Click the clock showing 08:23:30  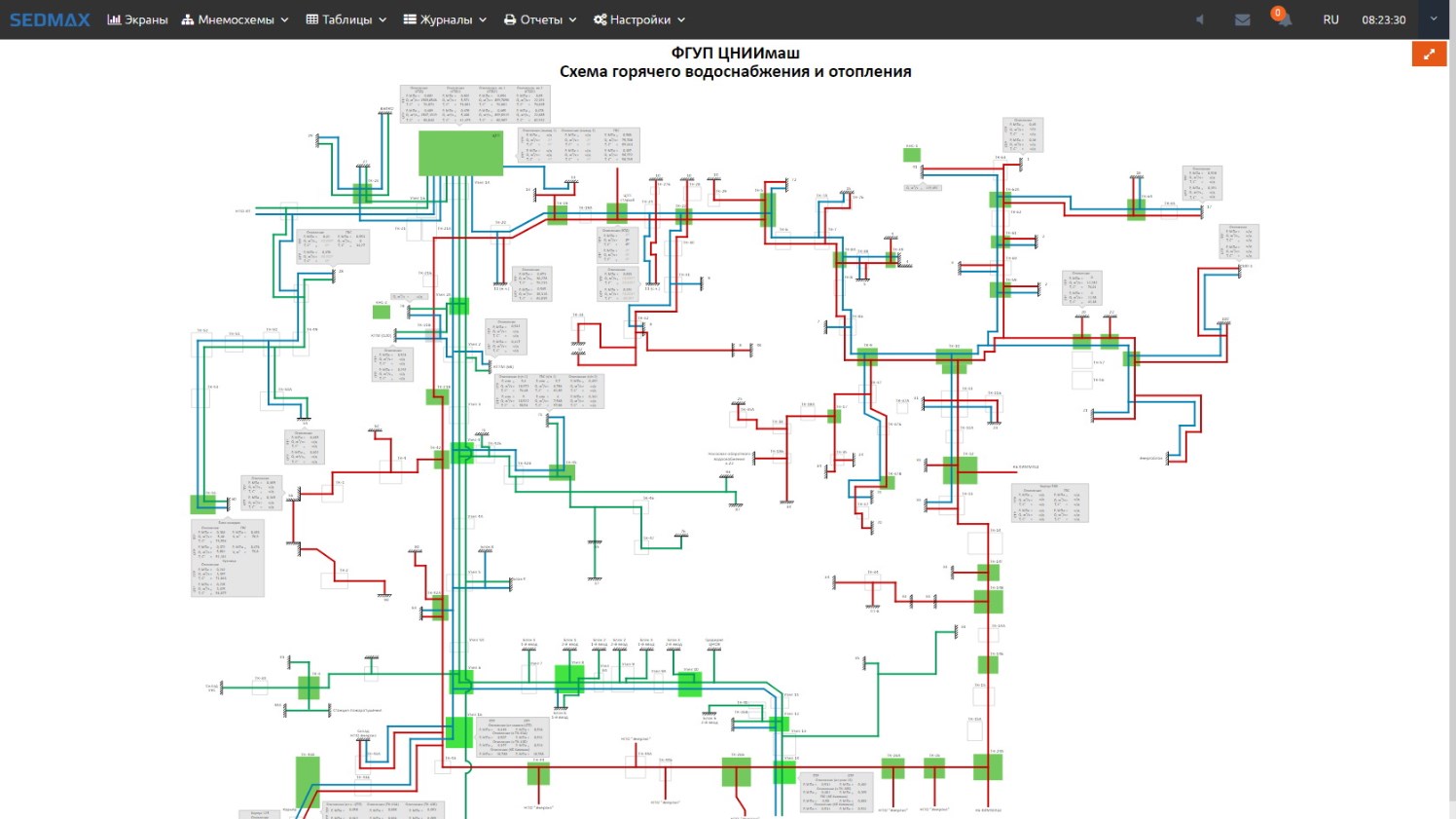tap(1383, 19)
